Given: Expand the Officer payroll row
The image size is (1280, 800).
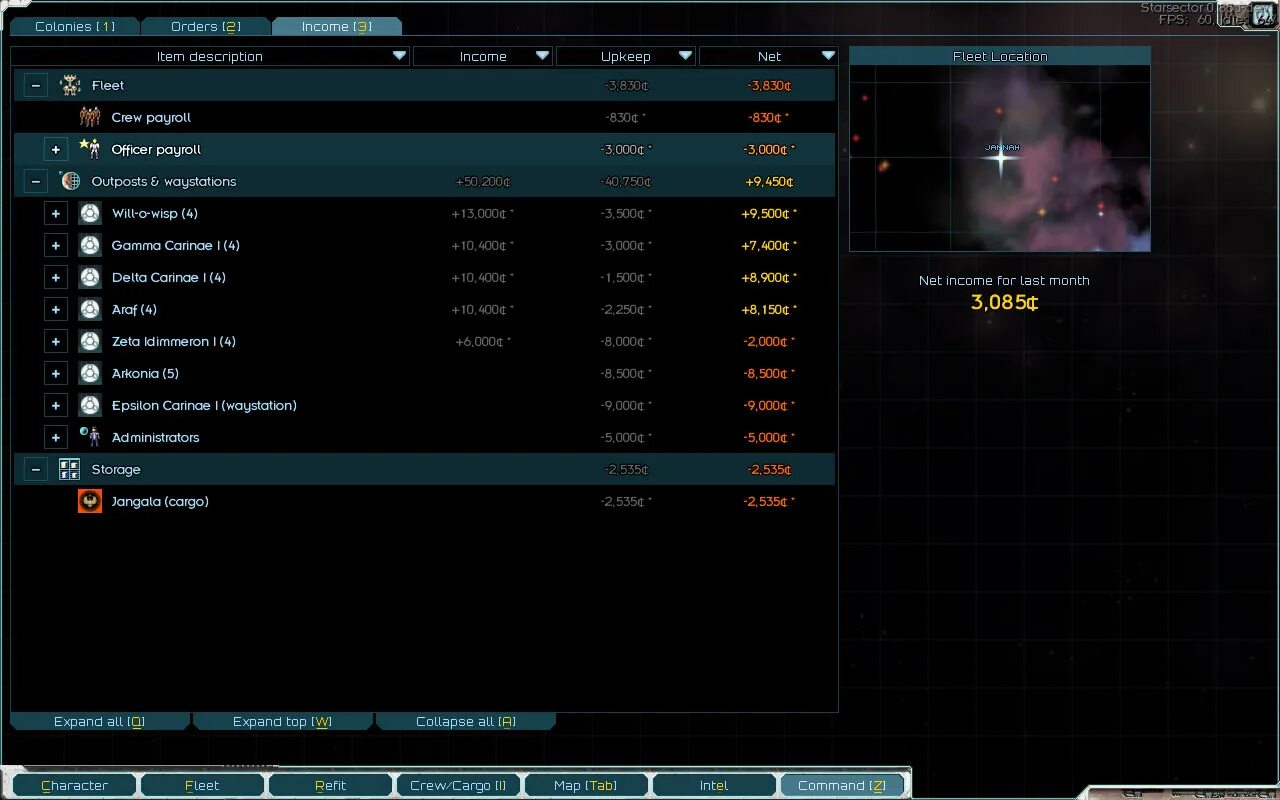Looking at the screenshot, I should click(56, 149).
